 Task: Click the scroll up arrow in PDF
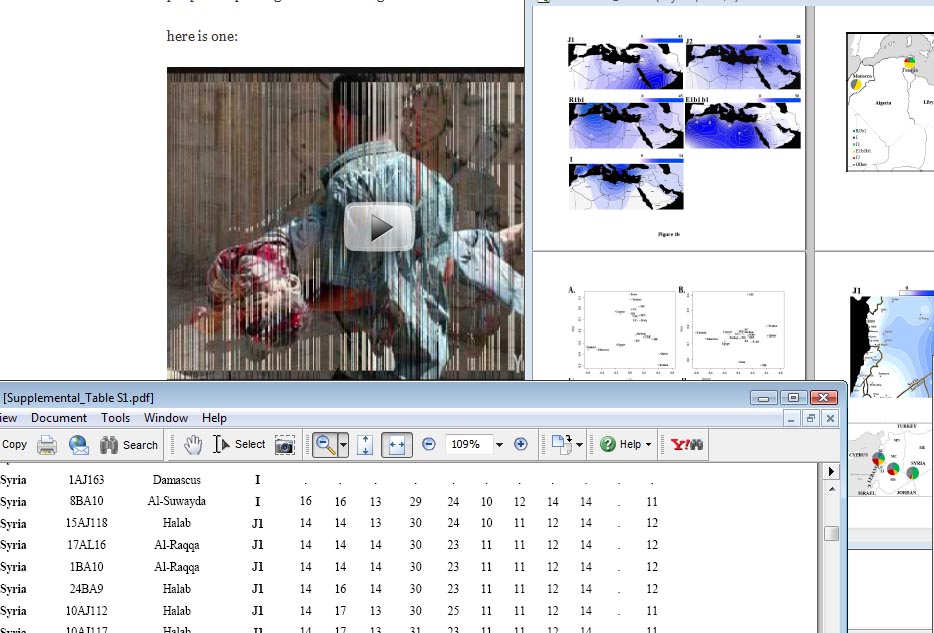pos(832,489)
